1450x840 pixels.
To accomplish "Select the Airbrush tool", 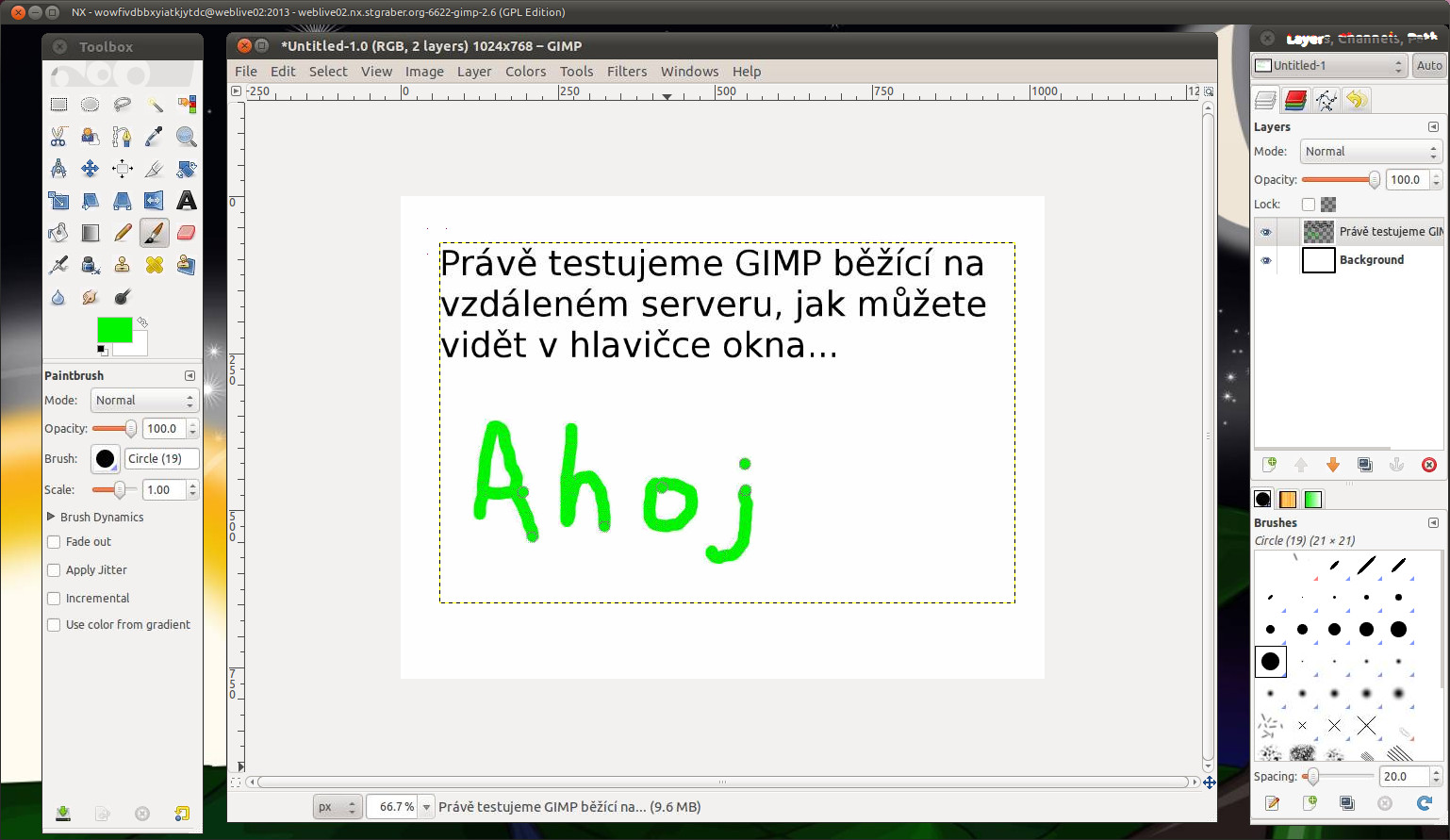I will pos(58,265).
